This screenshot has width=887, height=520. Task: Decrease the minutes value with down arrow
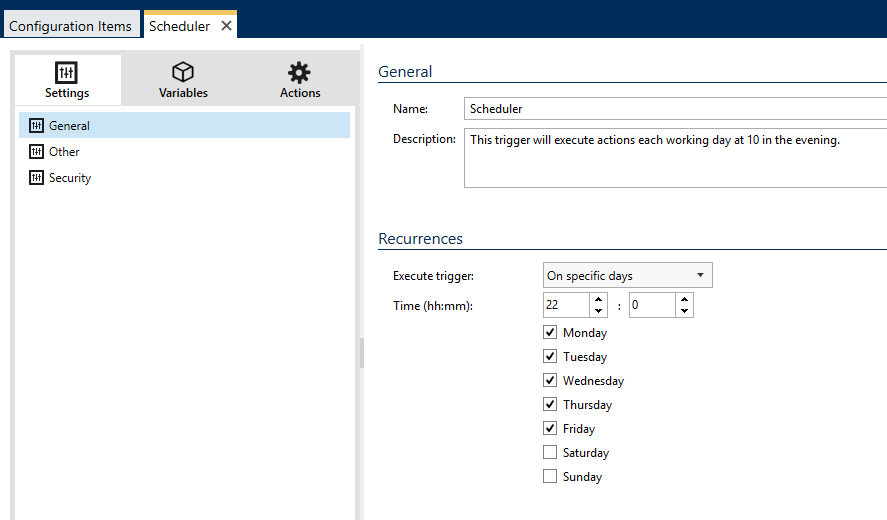(x=684, y=311)
